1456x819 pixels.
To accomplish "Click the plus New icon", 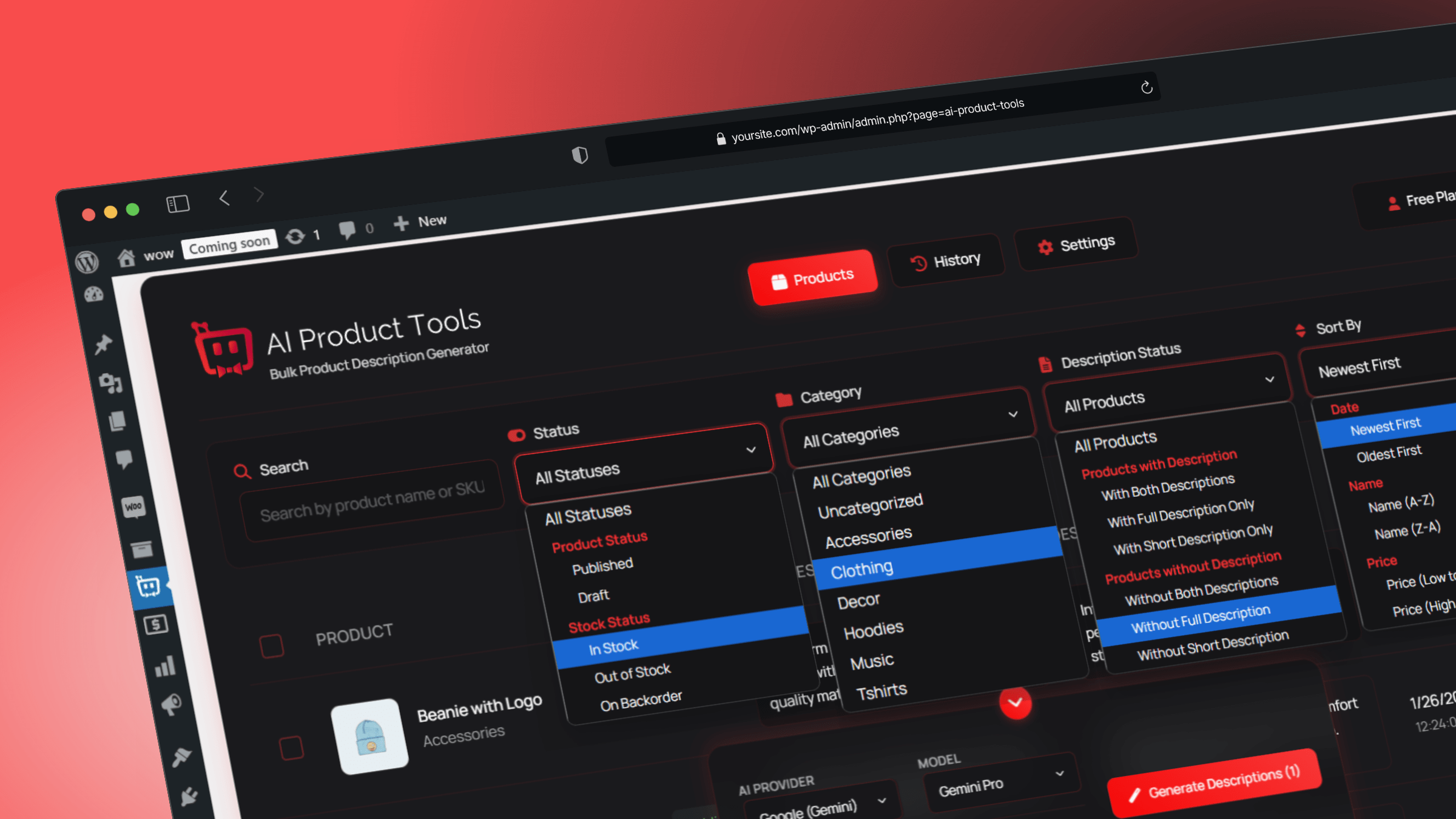I will click(x=401, y=224).
